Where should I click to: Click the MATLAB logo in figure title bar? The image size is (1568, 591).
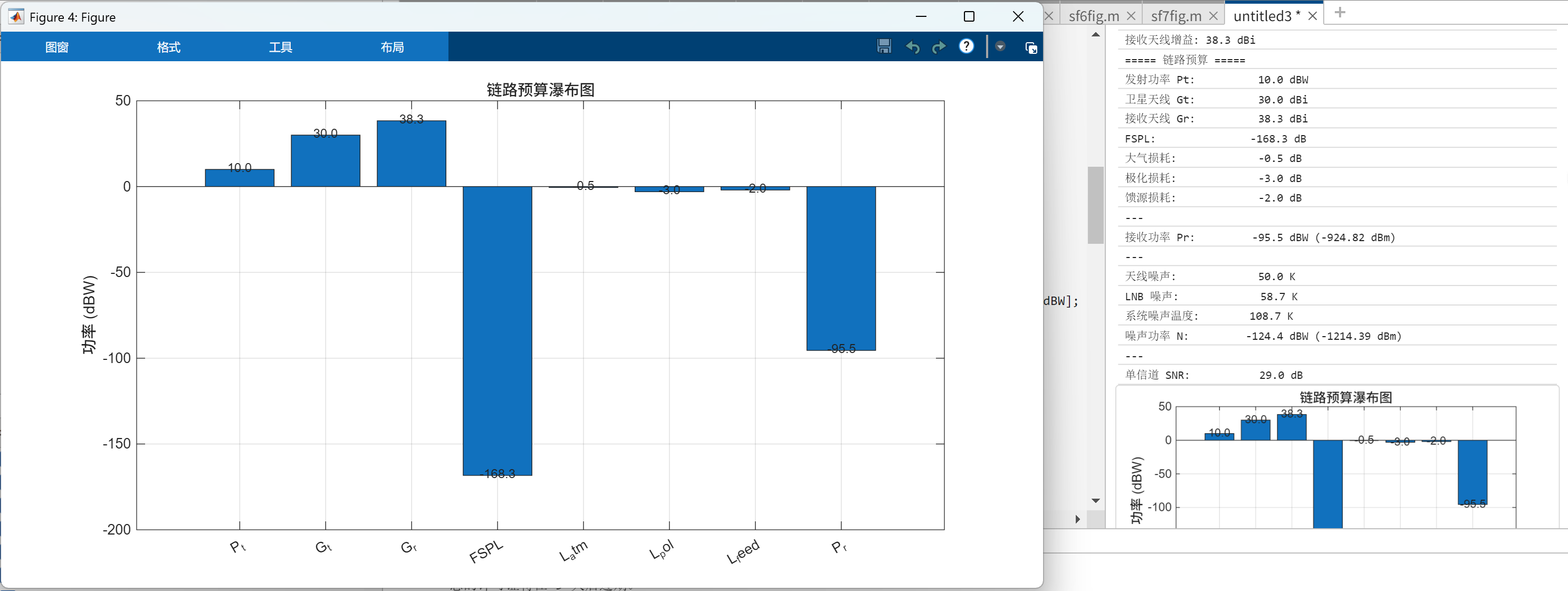[16, 16]
